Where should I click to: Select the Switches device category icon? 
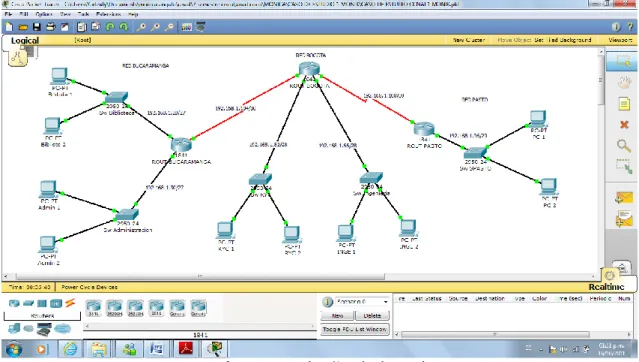point(28,303)
